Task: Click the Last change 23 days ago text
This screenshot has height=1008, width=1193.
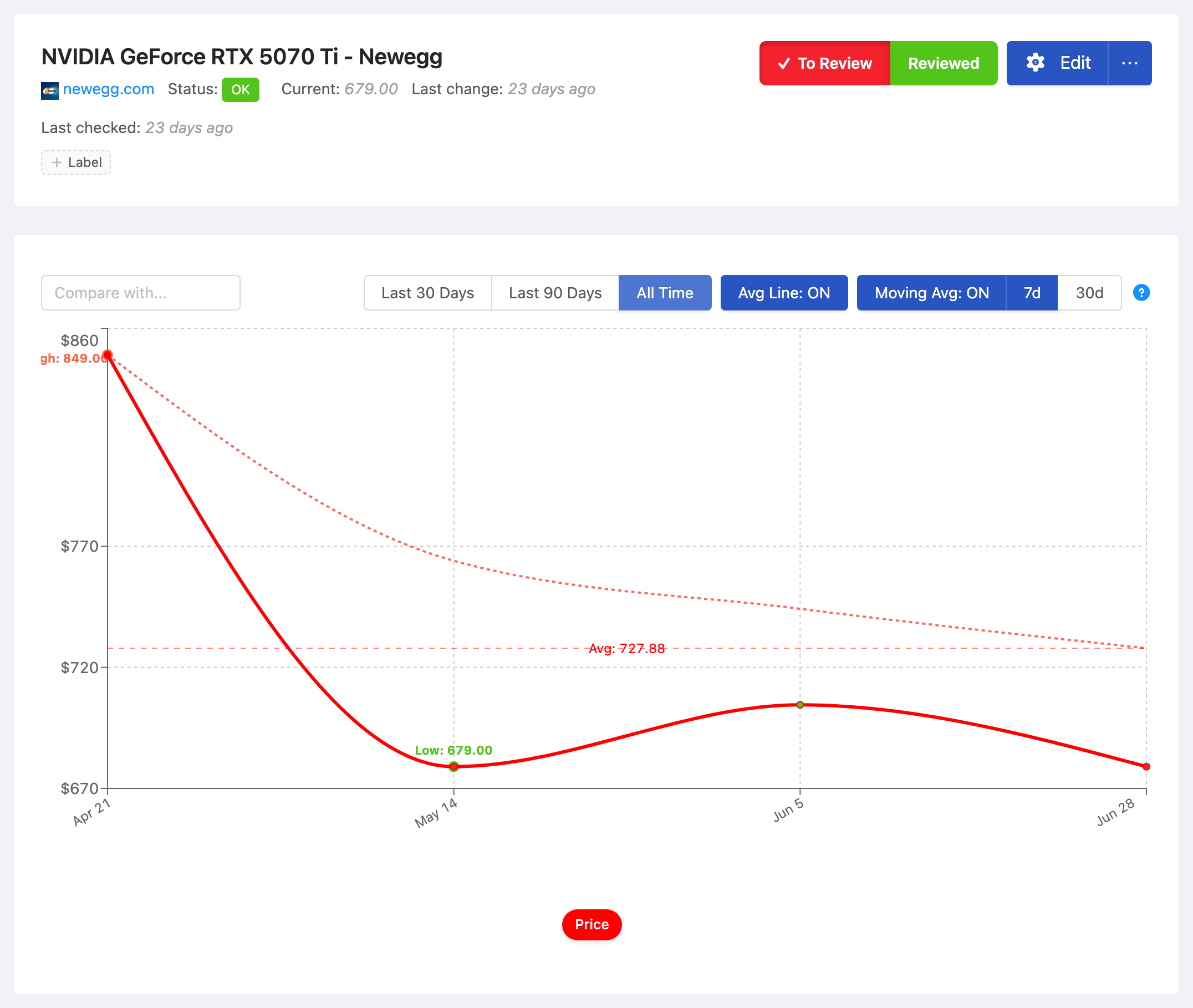Action: pos(503,89)
